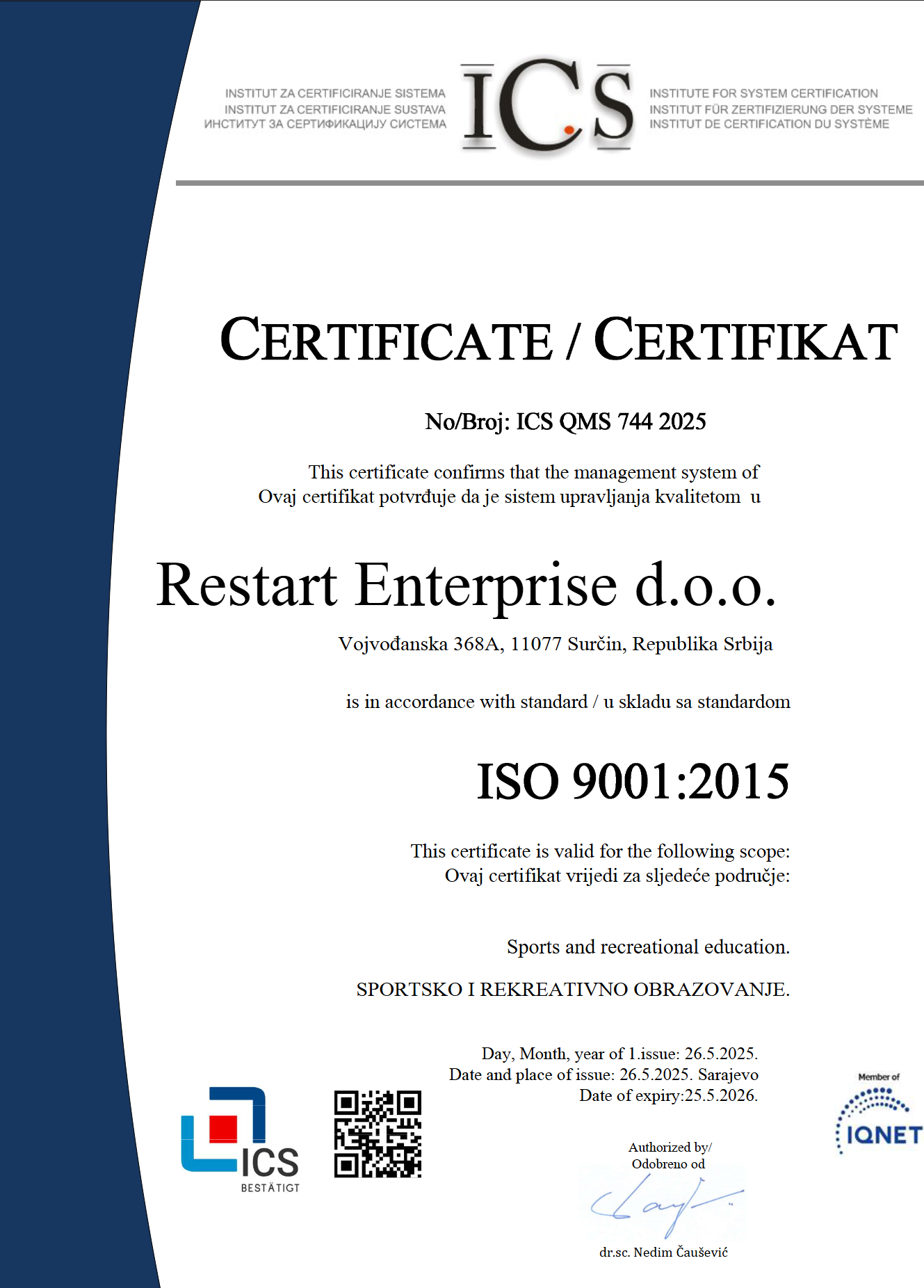Click the red square in ICS Bestätigt logo
The image size is (924, 1288).
[x=223, y=1129]
